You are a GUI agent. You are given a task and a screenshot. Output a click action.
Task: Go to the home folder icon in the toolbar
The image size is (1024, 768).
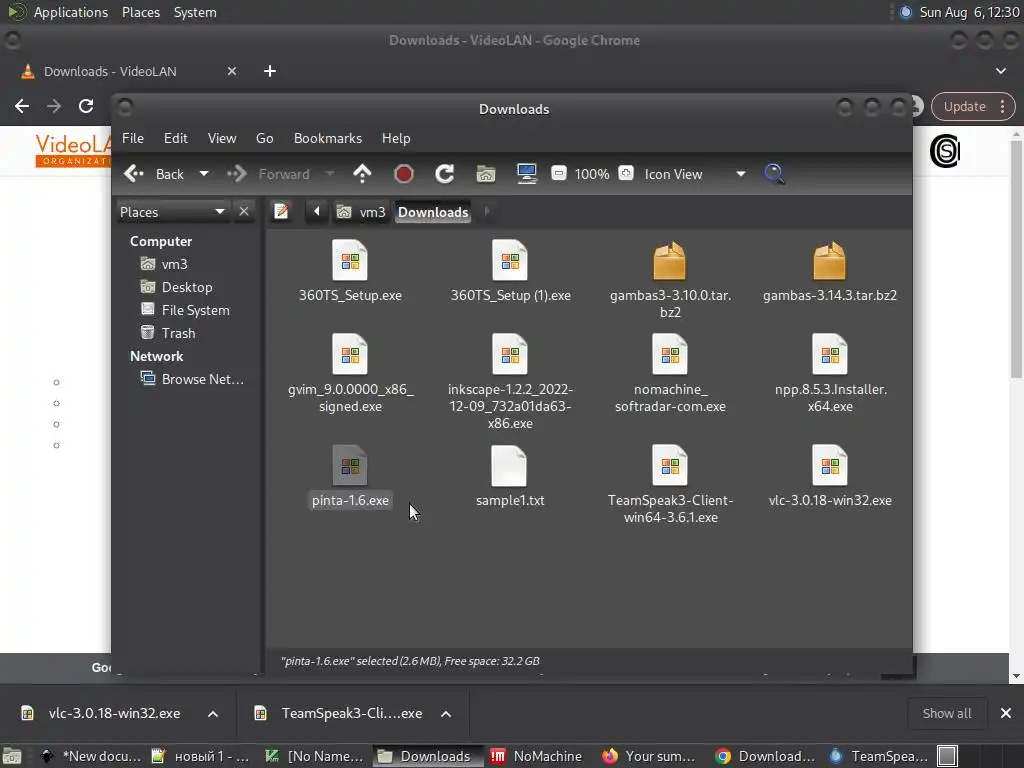486,174
